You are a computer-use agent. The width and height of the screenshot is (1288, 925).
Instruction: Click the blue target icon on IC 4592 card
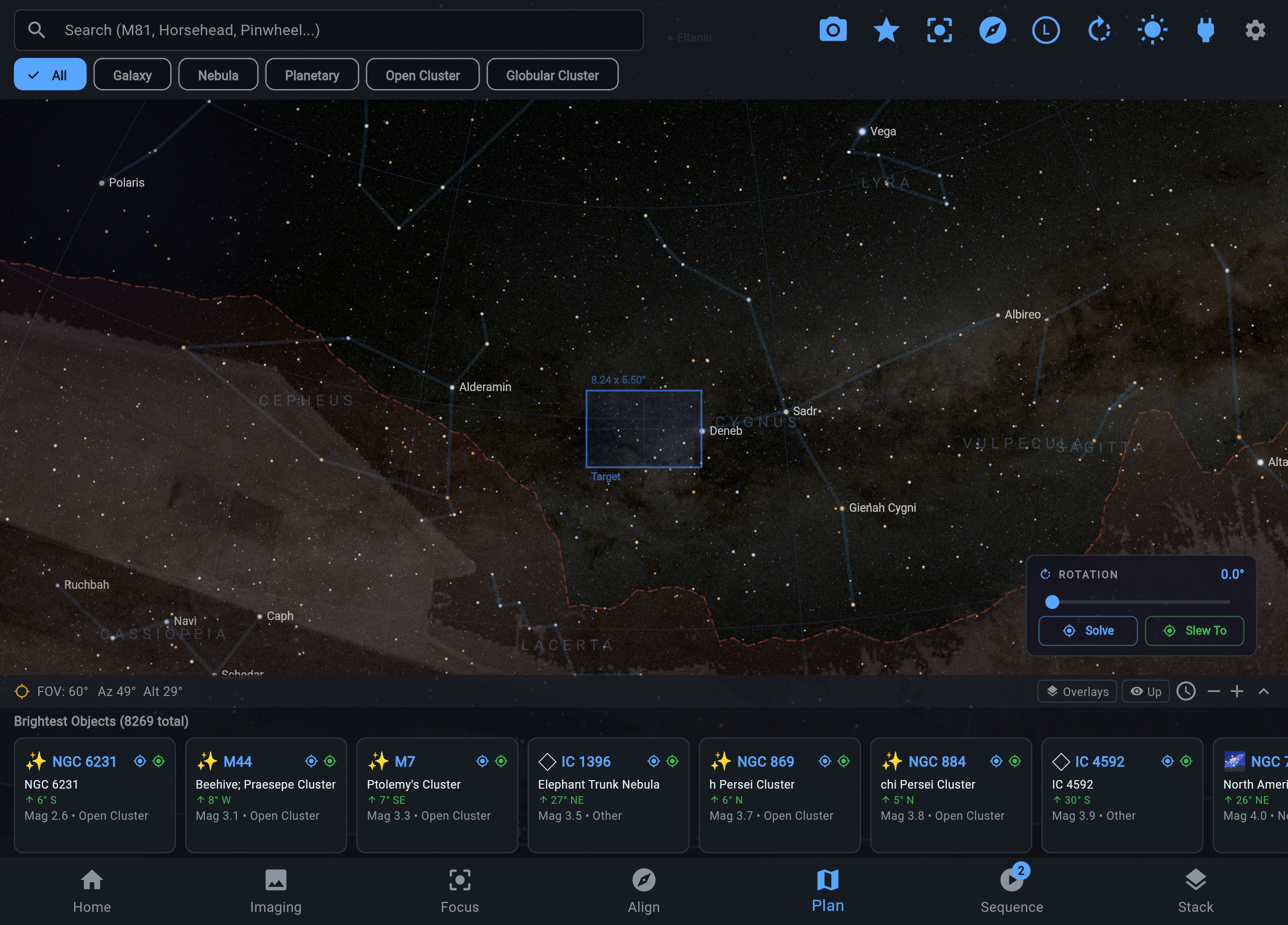(1167, 761)
